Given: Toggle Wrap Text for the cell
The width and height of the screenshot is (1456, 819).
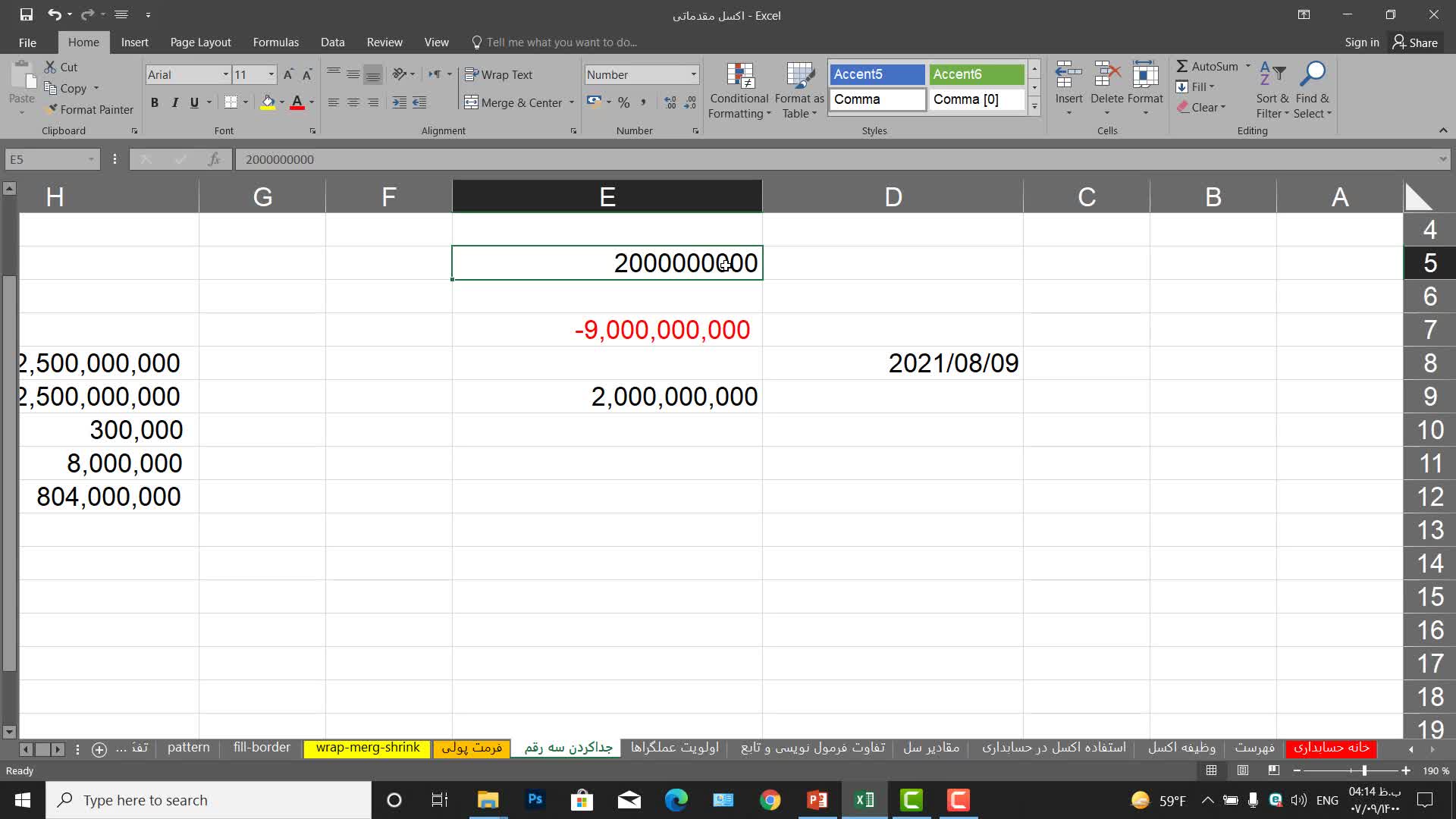Looking at the screenshot, I should click(498, 74).
